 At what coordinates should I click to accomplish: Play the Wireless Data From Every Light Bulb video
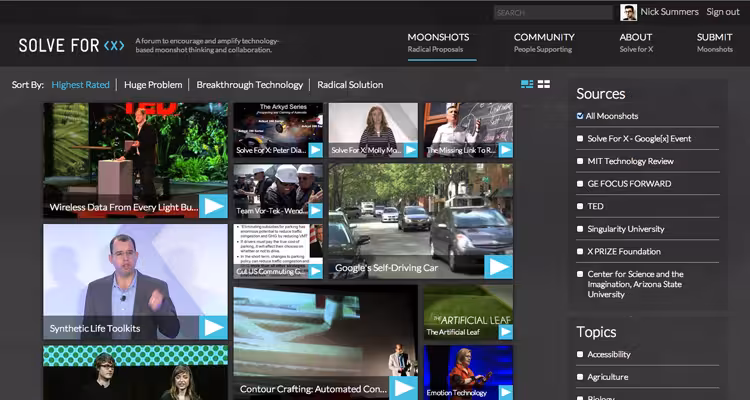click(213, 206)
